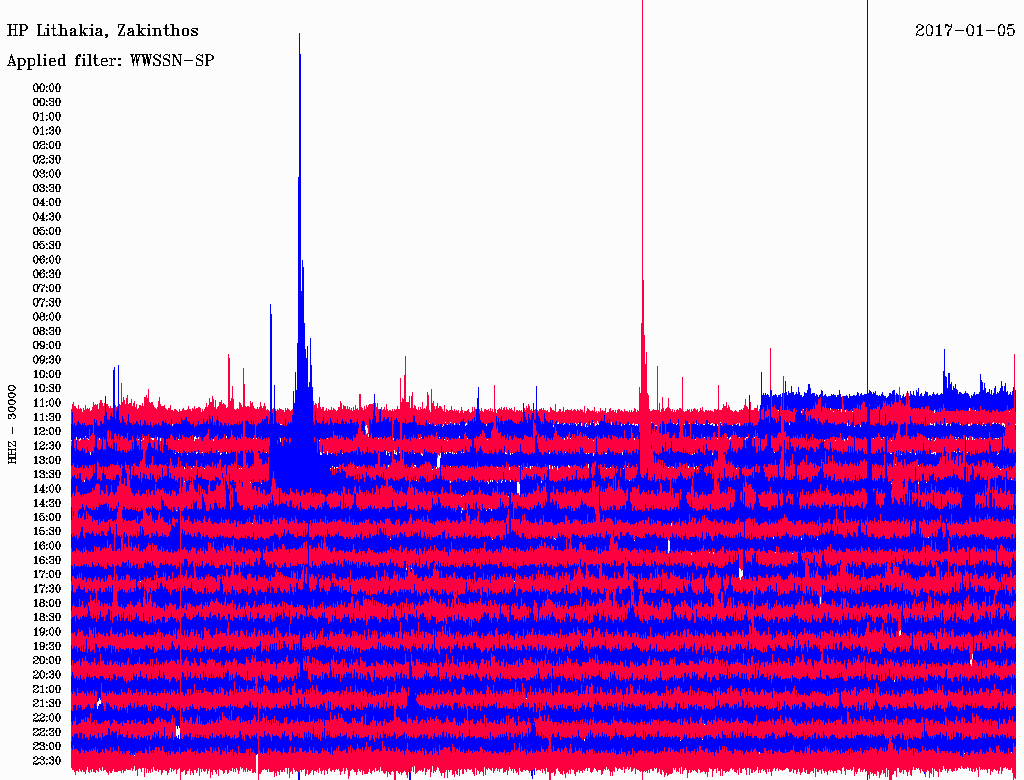Click the '05:30' time label

47,246
